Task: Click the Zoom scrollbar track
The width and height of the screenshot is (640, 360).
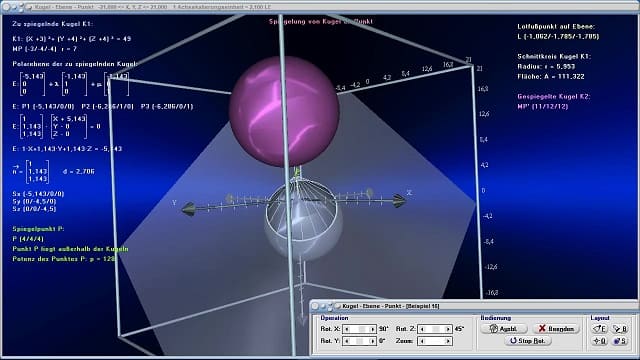Action: click(435, 341)
